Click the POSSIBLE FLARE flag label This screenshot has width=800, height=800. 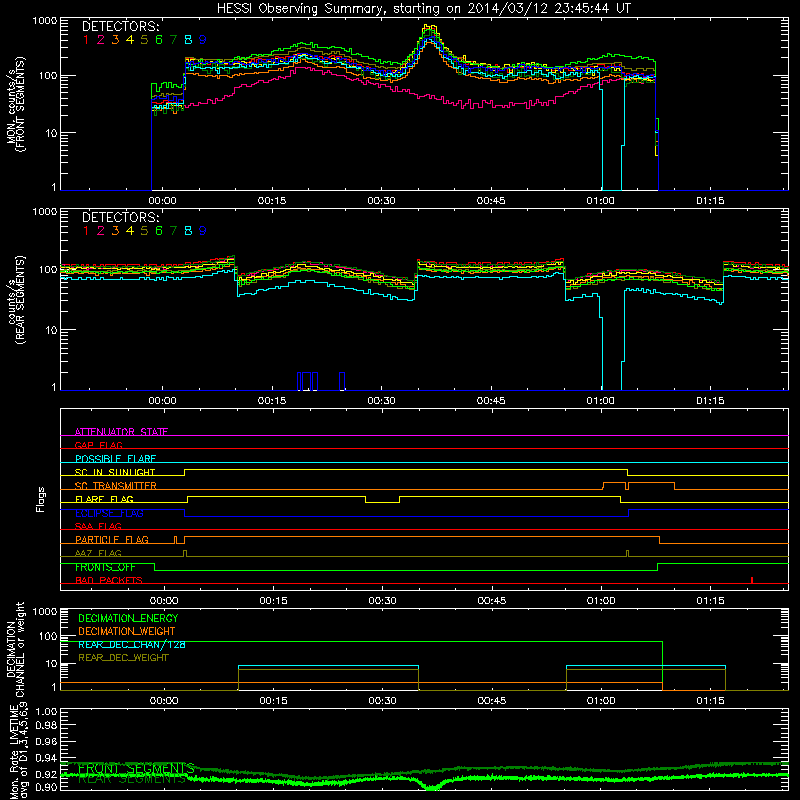click(x=115, y=459)
